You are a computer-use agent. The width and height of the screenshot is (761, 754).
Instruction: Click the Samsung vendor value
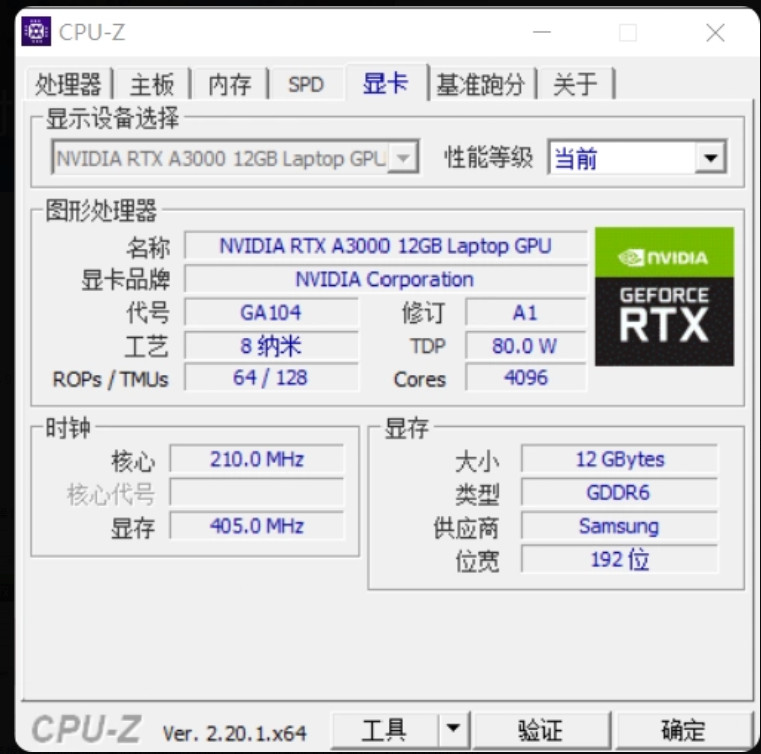(x=619, y=526)
